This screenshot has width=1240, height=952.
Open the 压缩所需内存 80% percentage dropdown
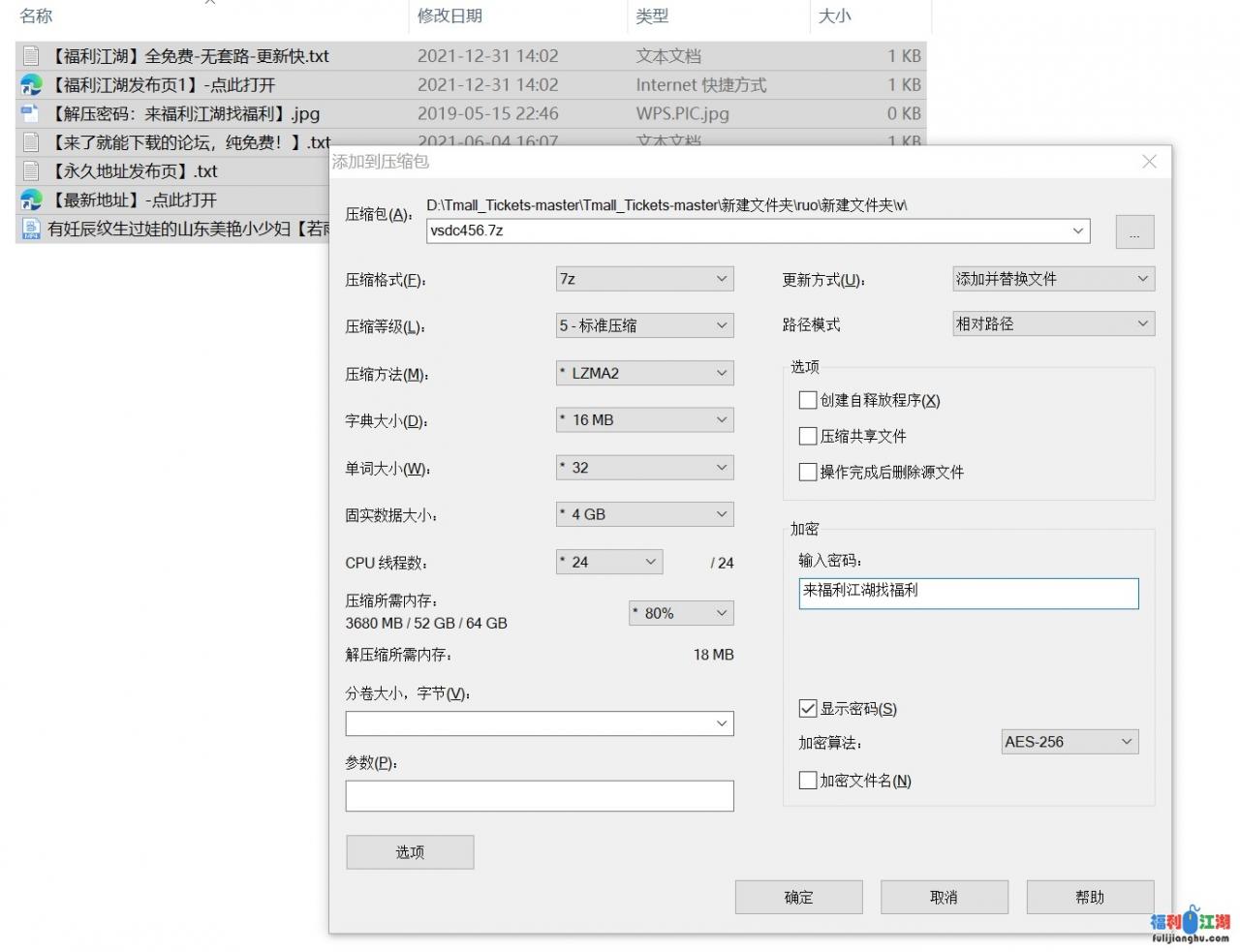point(681,613)
